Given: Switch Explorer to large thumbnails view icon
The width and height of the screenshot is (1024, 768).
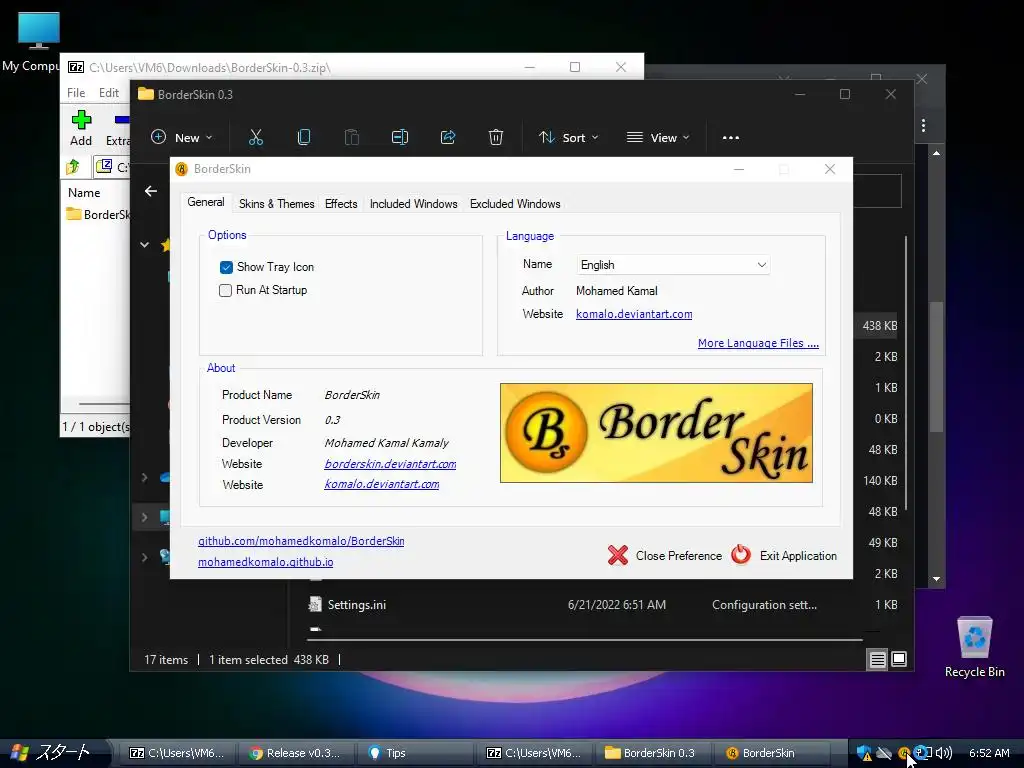Looking at the screenshot, I should pos(899,660).
